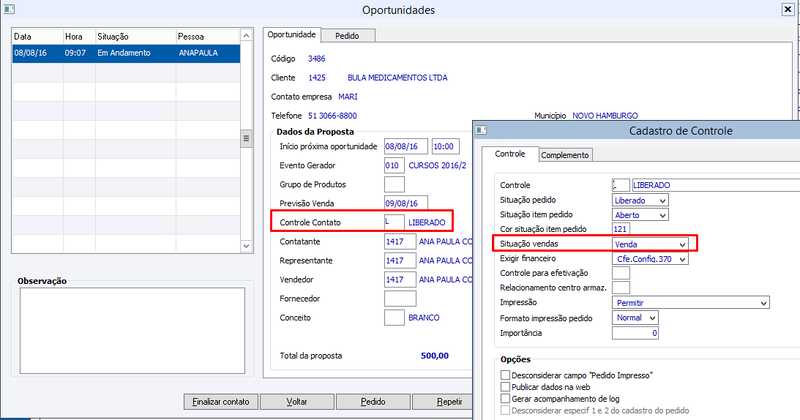Click the Representante code field

[x=399, y=260]
